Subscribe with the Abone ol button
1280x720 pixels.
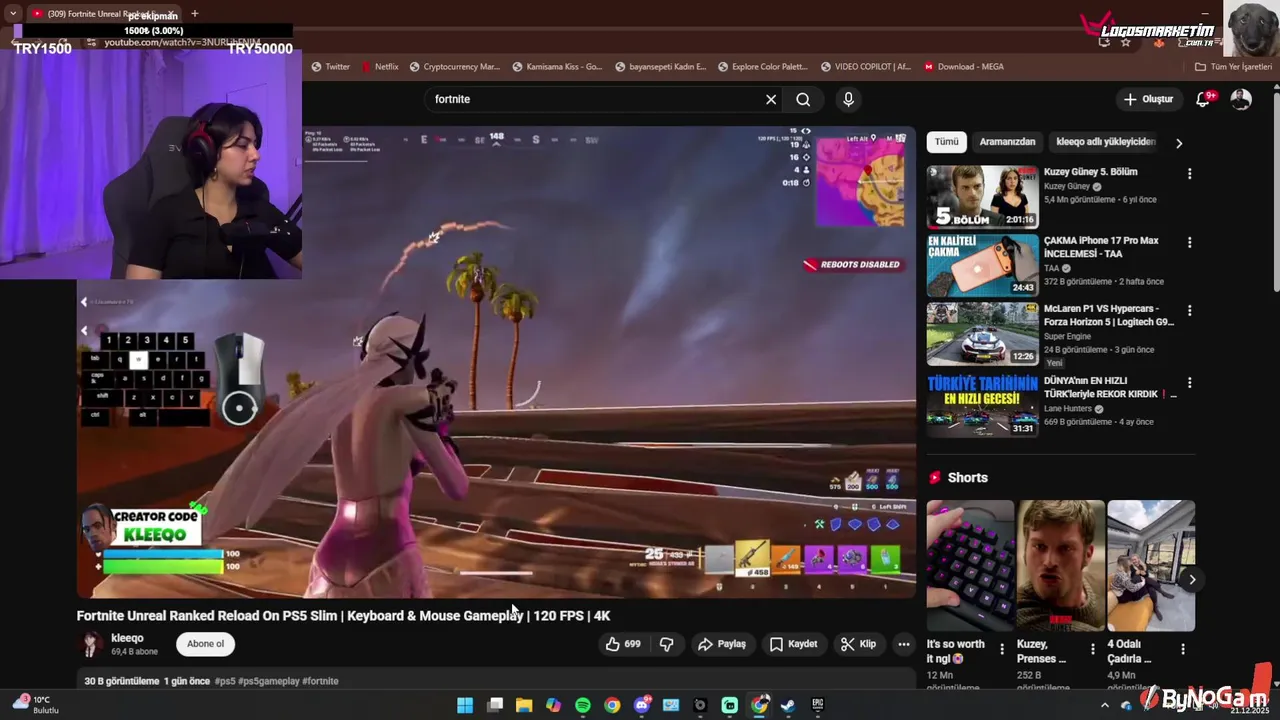coord(205,644)
